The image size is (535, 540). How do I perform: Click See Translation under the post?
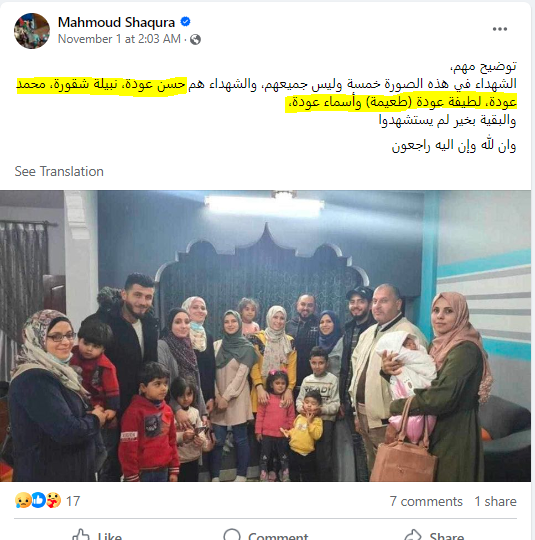point(59,171)
